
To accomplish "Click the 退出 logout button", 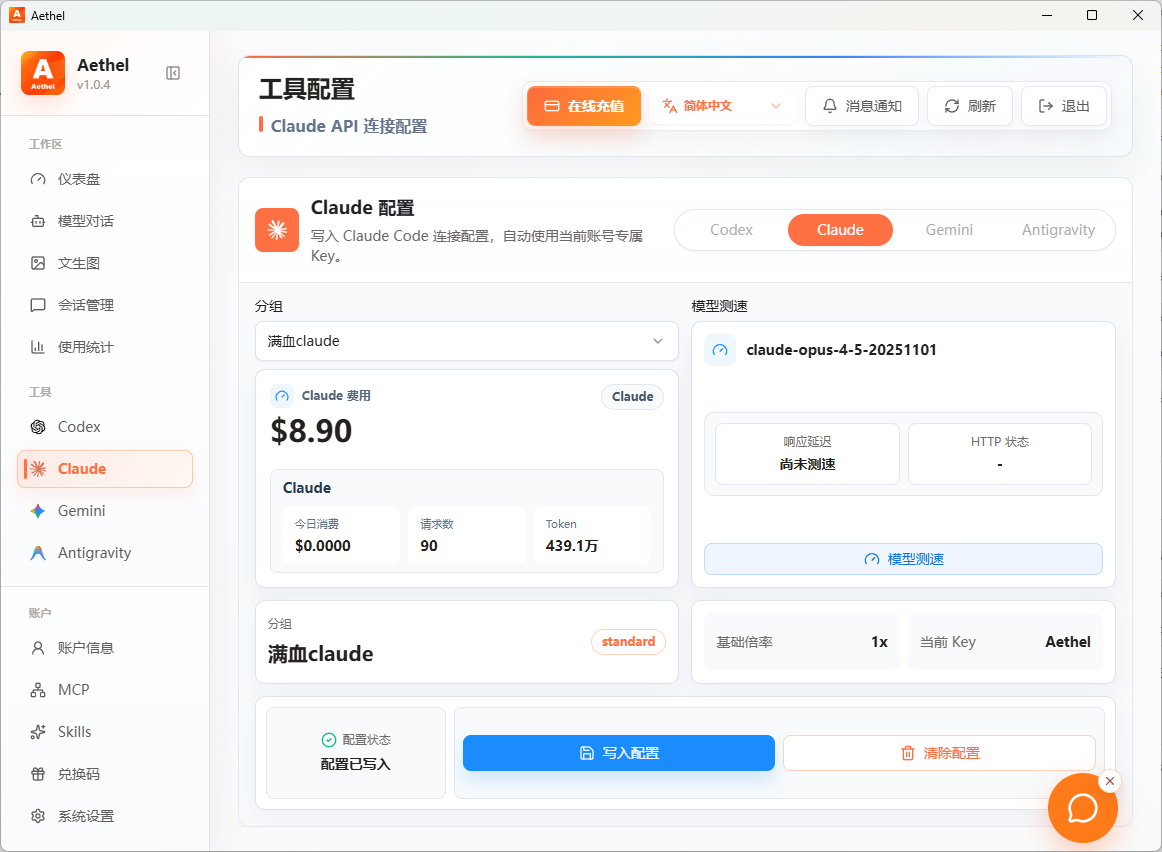I will (1064, 106).
